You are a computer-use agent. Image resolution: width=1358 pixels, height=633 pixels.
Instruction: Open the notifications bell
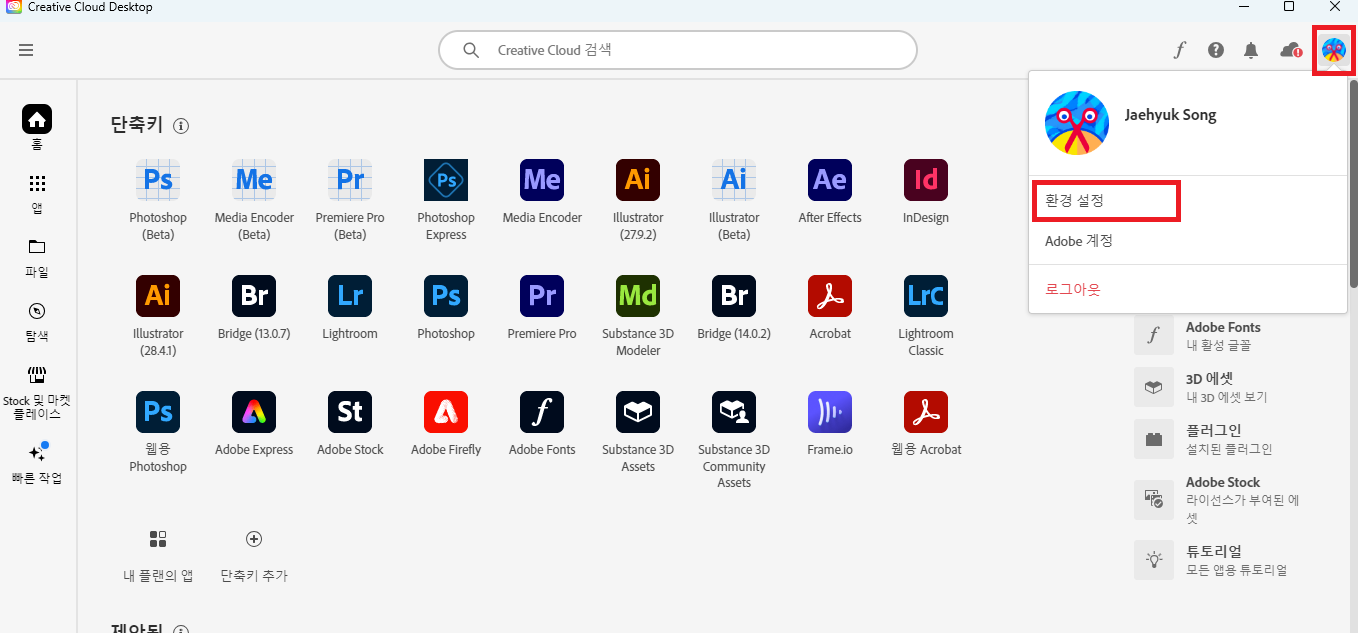[1250, 49]
